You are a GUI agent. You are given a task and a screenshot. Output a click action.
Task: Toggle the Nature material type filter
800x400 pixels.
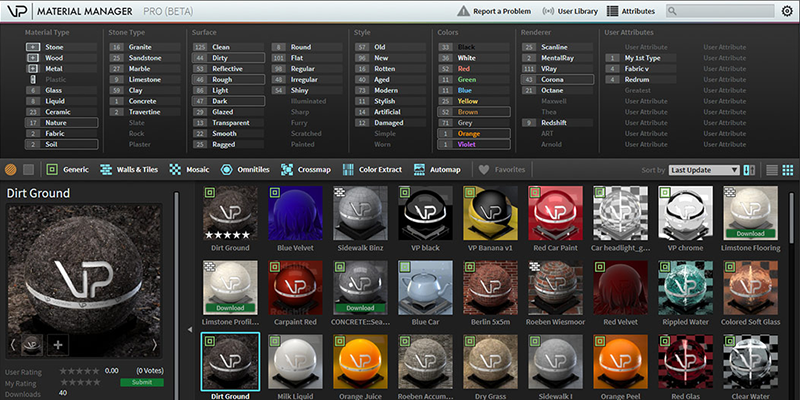[x=61, y=122]
